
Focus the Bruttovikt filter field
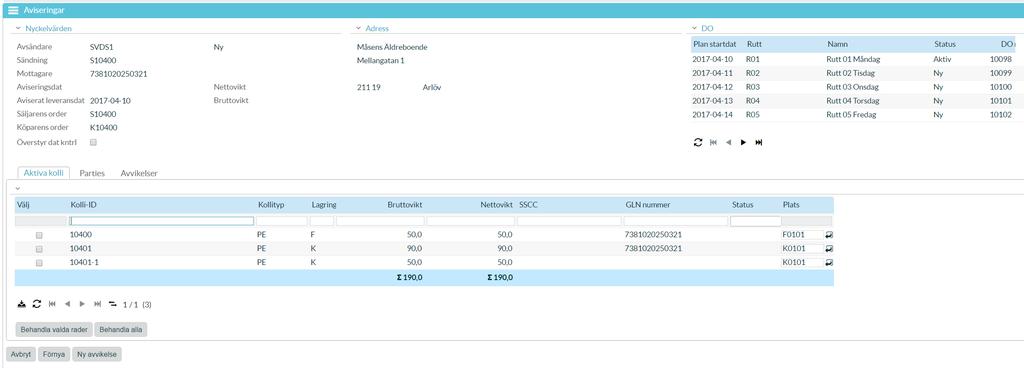tap(380, 221)
